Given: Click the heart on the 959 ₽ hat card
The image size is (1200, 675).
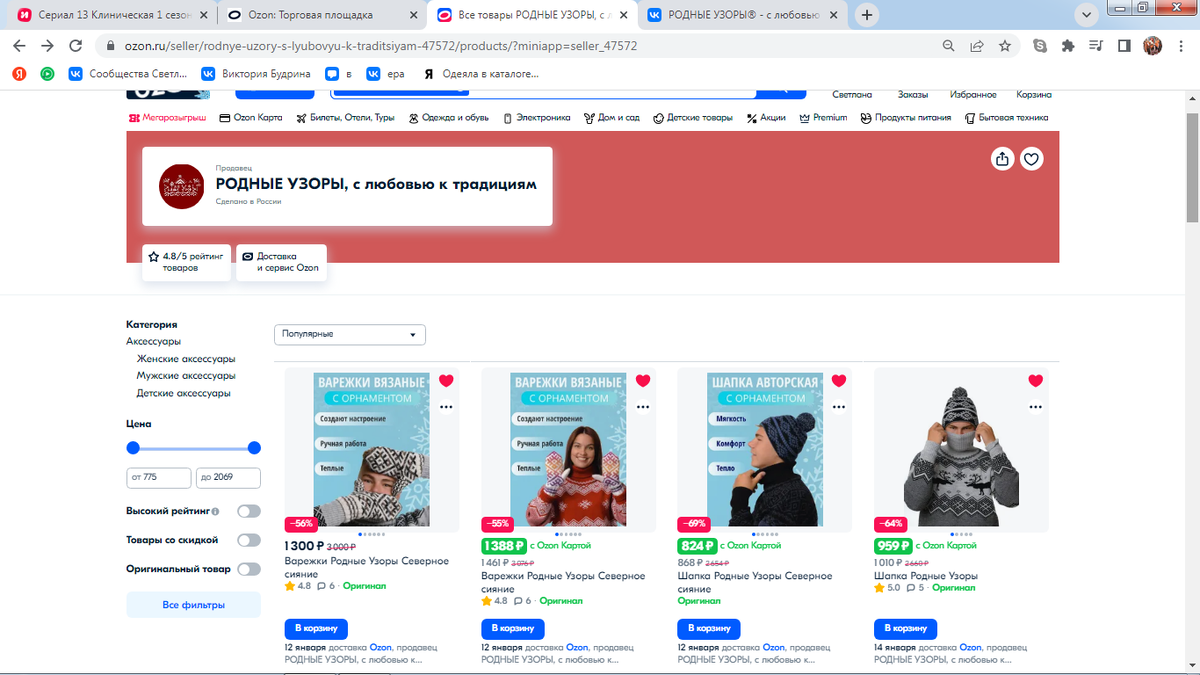Looking at the screenshot, I should (1035, 381).
